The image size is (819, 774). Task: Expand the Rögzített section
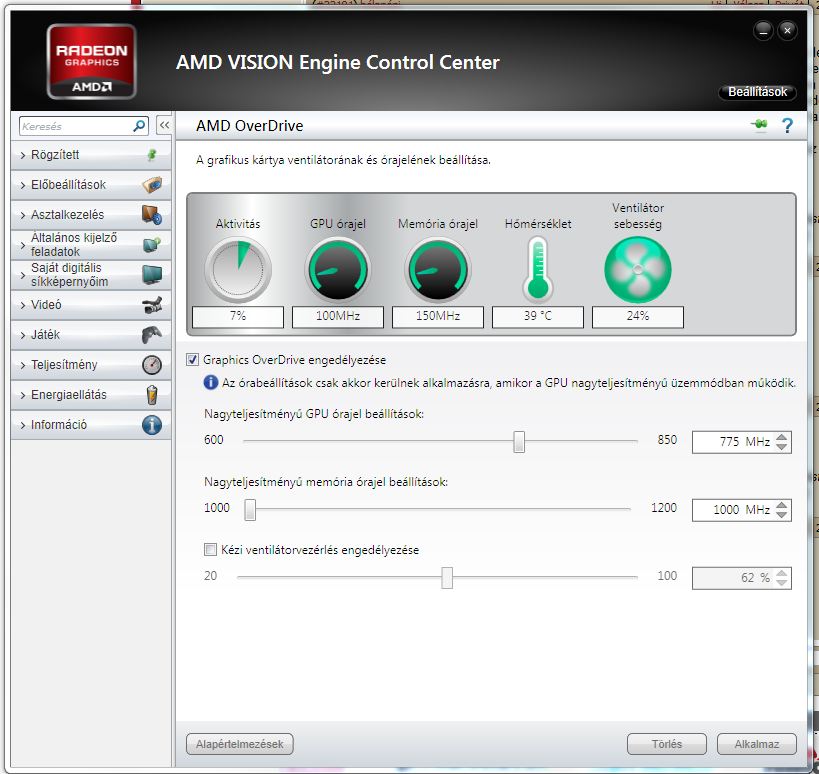(91, 155)
